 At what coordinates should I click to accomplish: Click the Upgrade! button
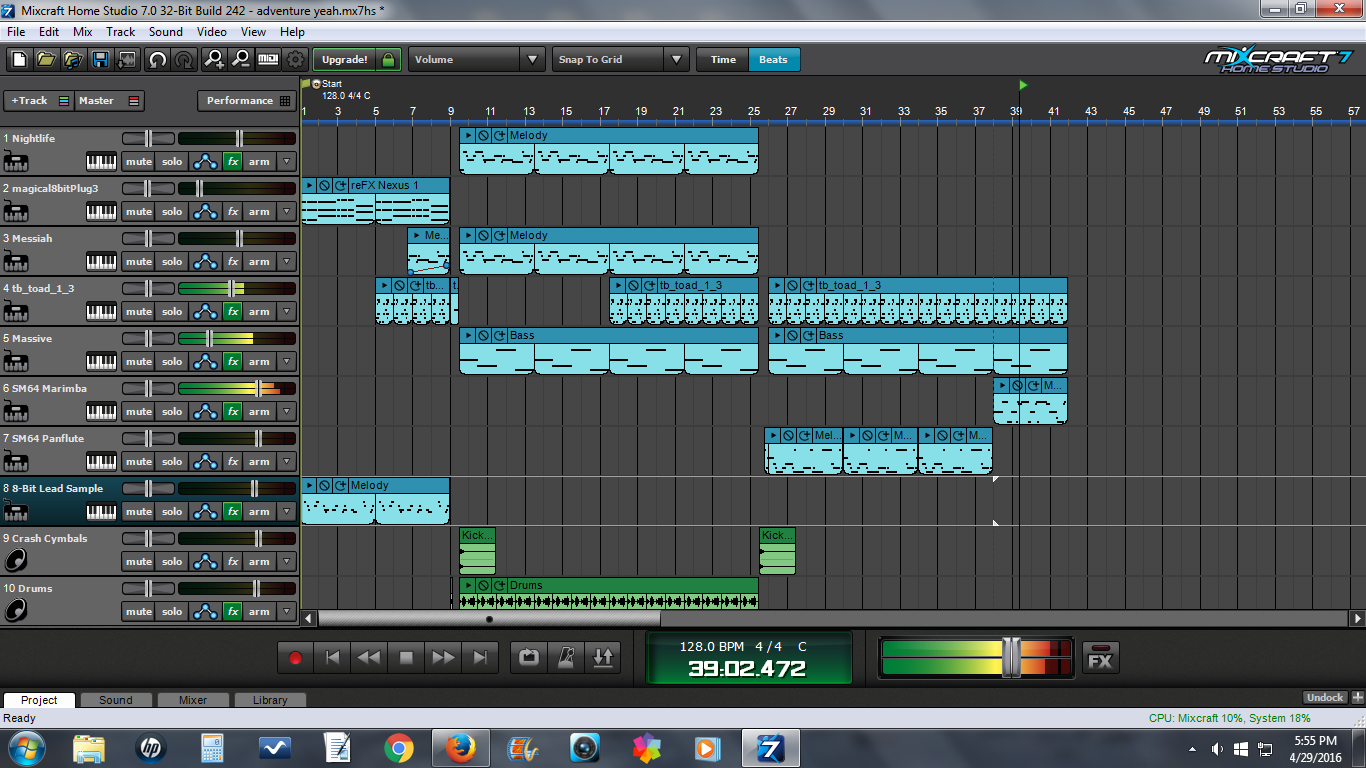pos(346,60)
